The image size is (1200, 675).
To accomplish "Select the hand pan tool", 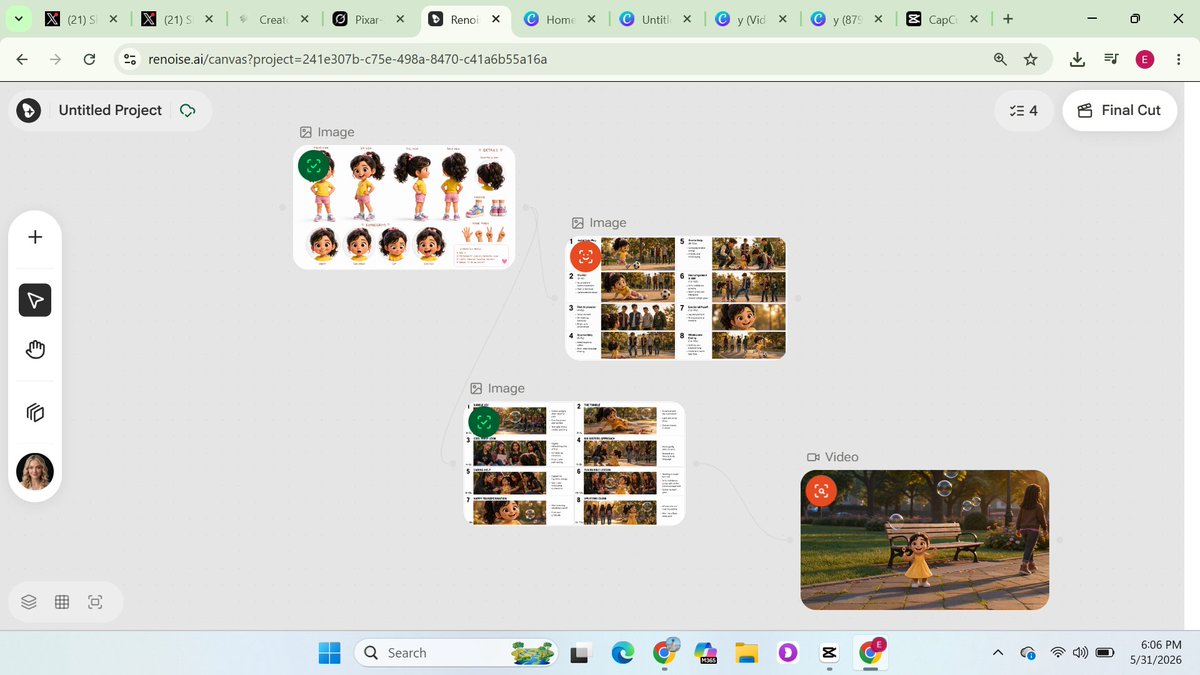I will tap(35, 349).
